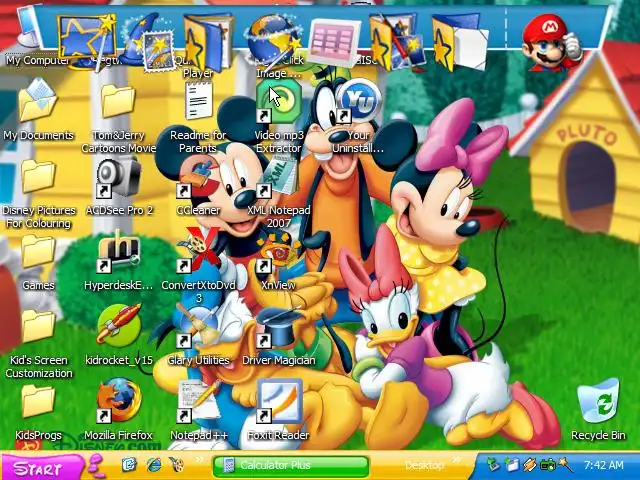Click the camera icon in system tray
Screen dimensions: 640x480
coord(547,464)
